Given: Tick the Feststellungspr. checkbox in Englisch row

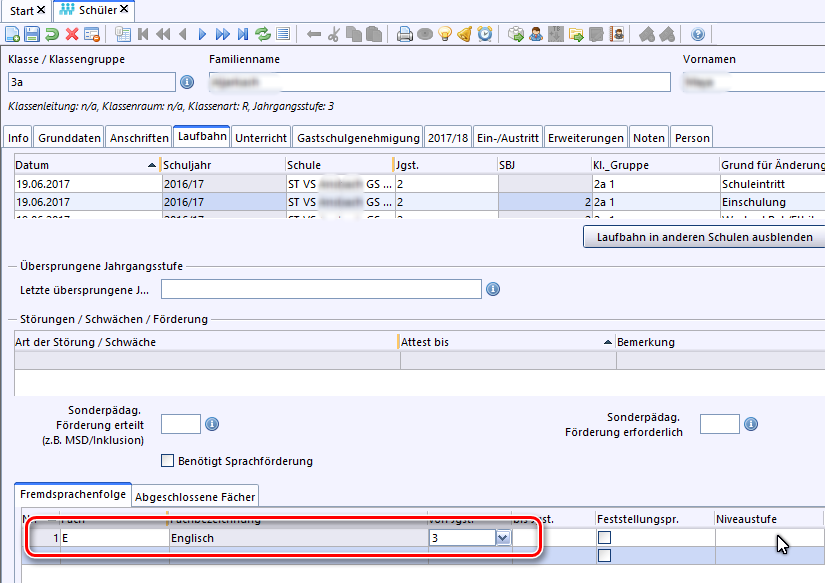Looking at the screenshot, I should tap(605, 538).
